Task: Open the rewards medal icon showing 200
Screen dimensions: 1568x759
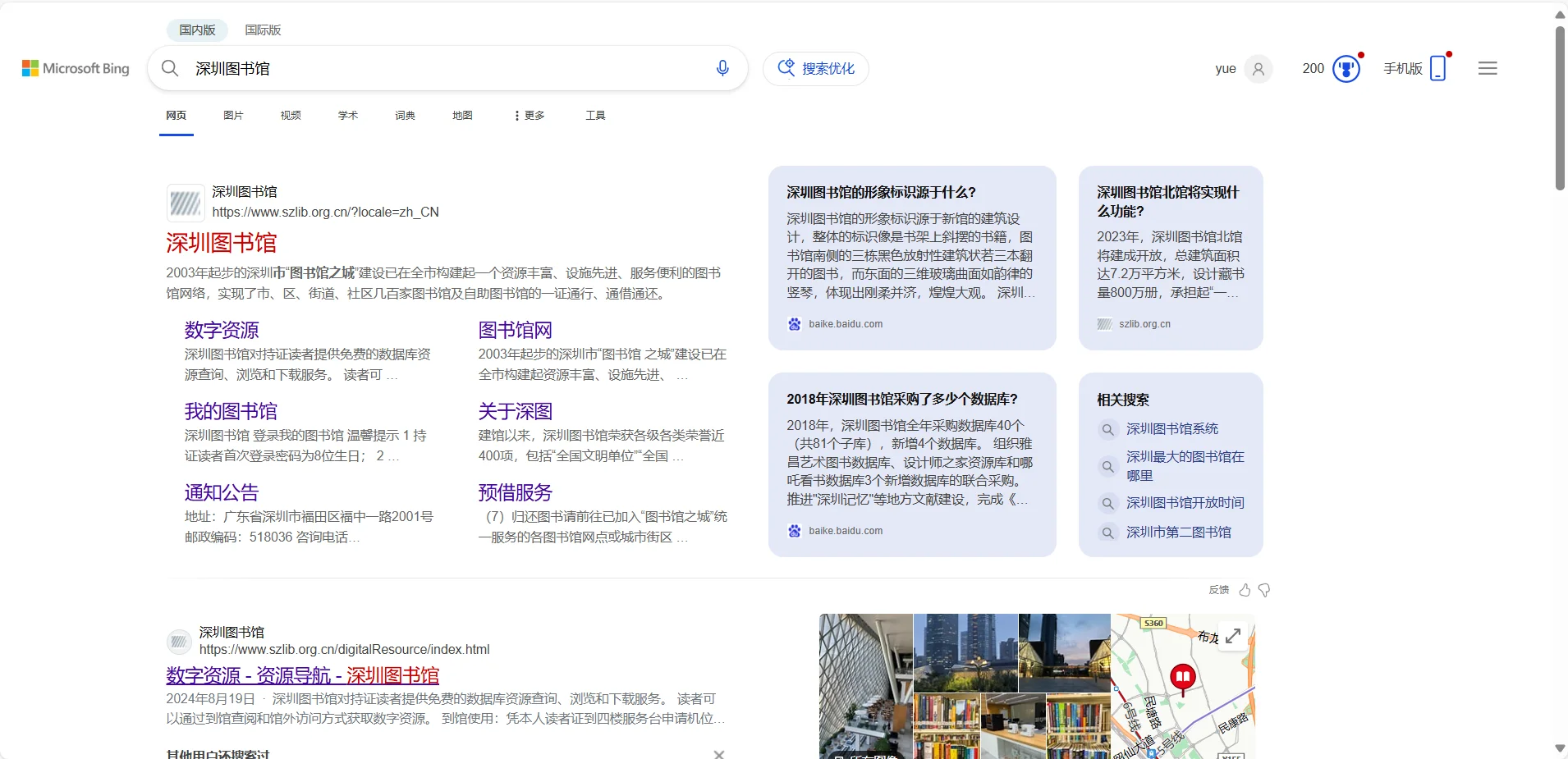Action: tap(1346, 69)
